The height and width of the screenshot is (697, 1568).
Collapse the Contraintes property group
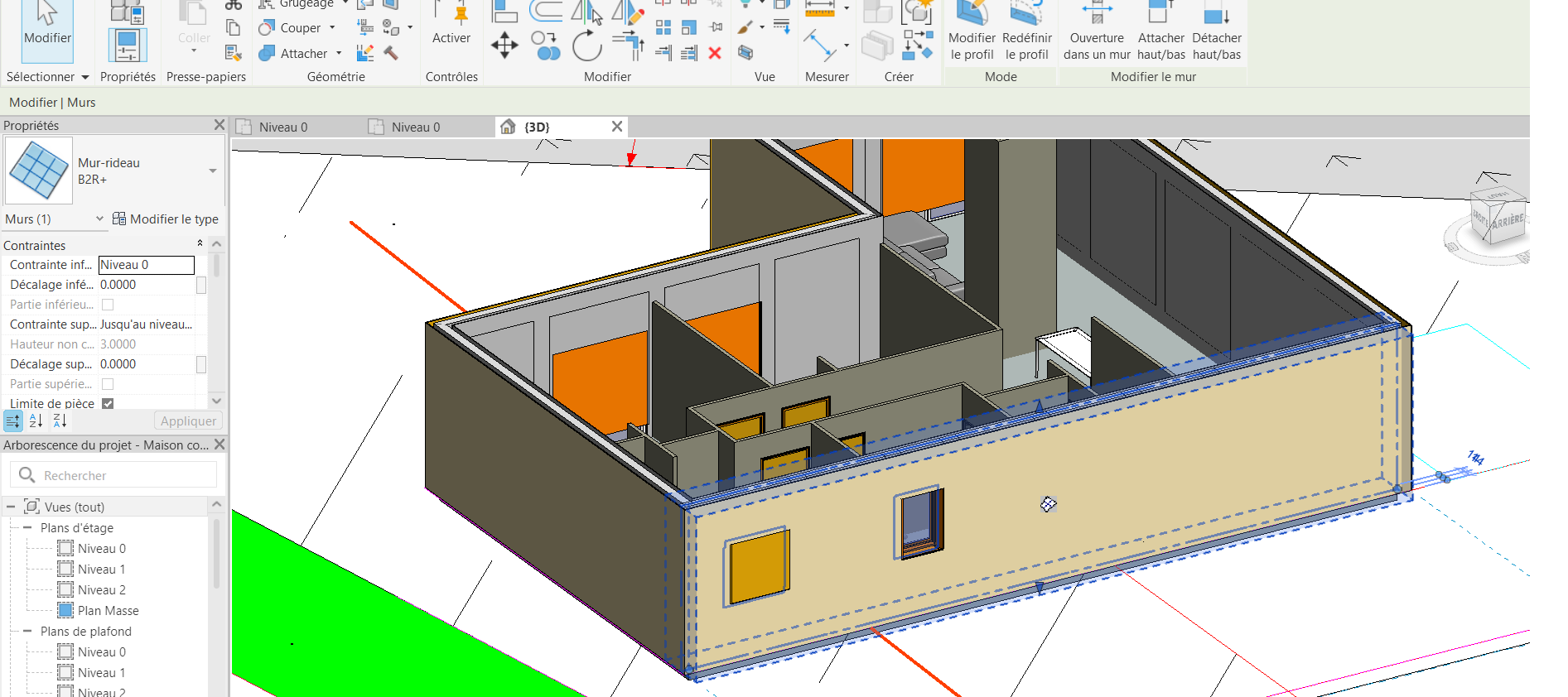click(200, 243)
